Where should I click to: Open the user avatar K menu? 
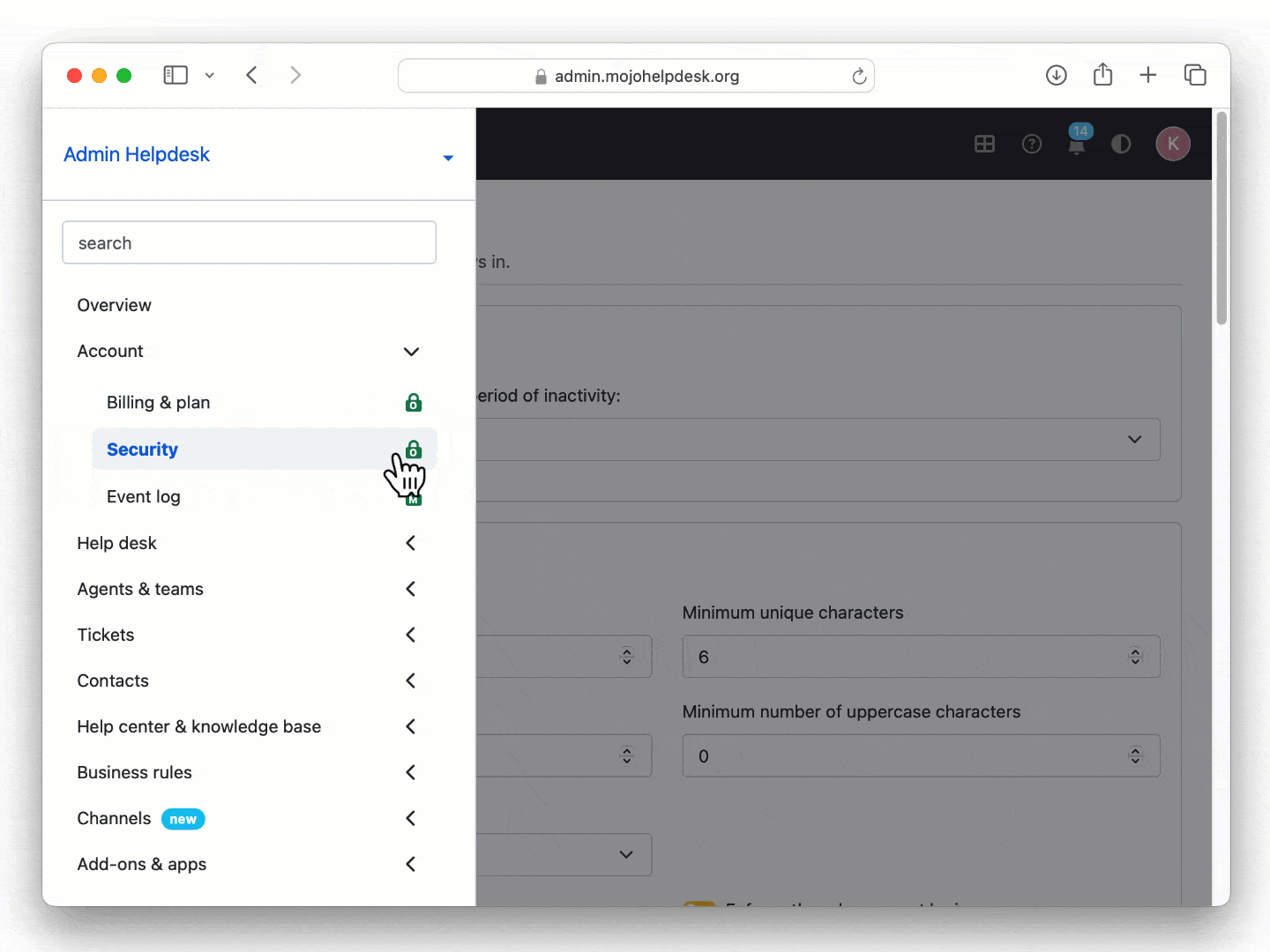[1172, 144]
